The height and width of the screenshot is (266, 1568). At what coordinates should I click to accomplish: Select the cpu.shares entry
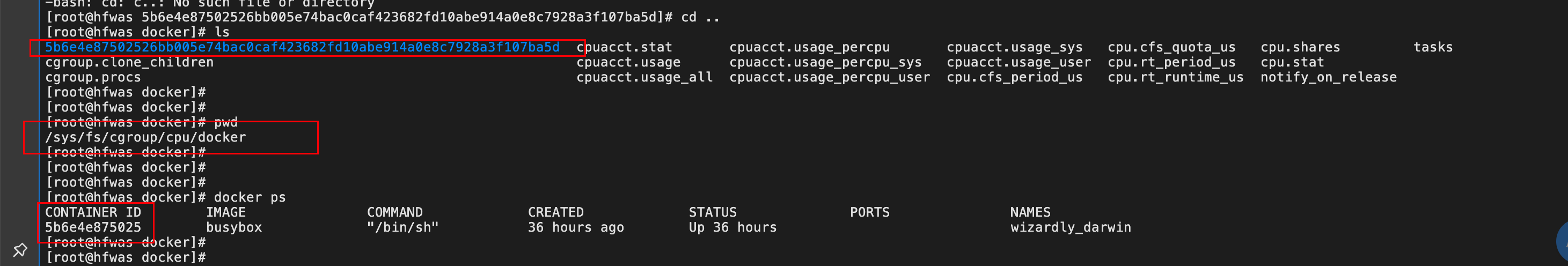[x=1300, y=47]
